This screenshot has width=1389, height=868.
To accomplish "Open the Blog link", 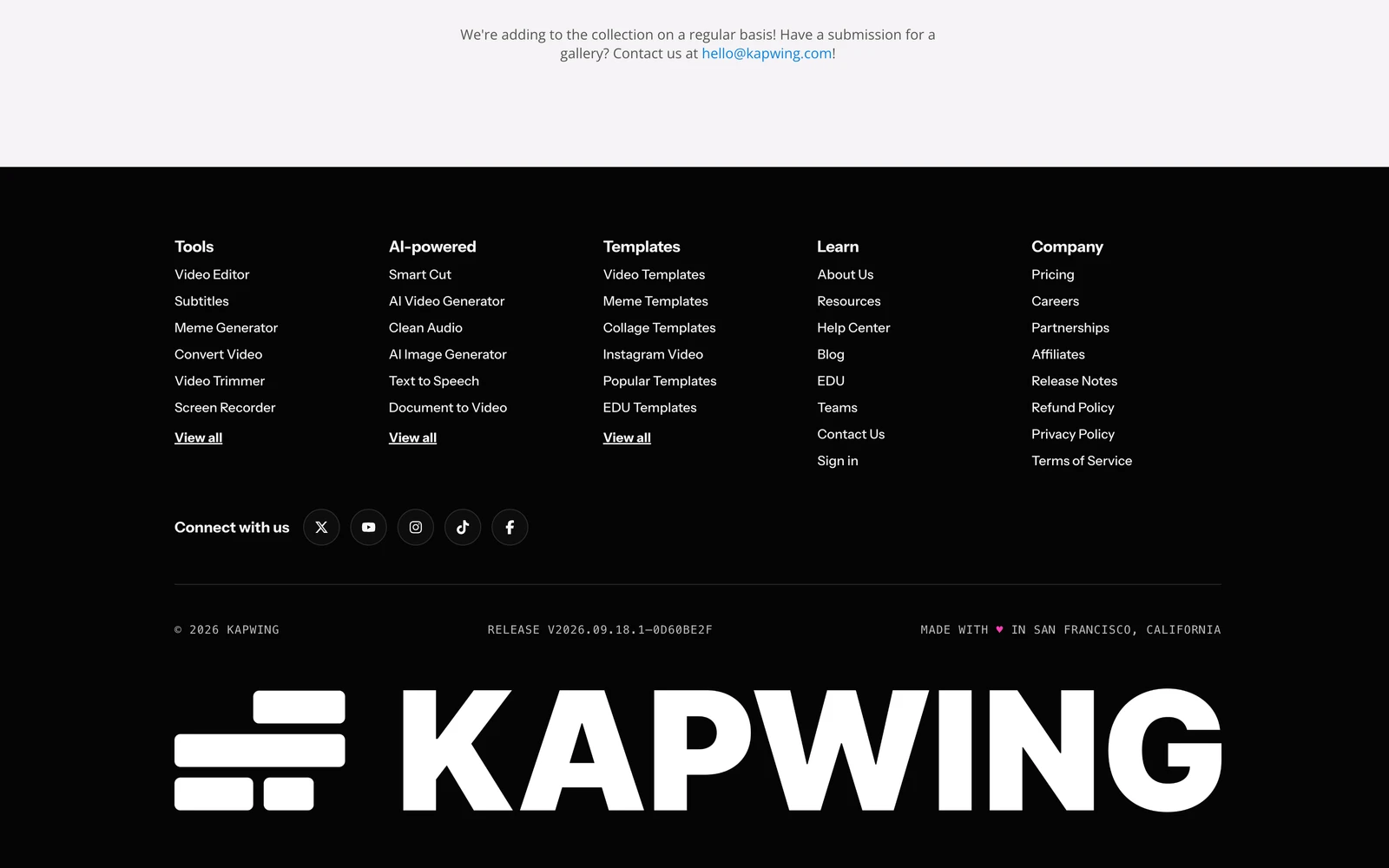I will [831, 354].
